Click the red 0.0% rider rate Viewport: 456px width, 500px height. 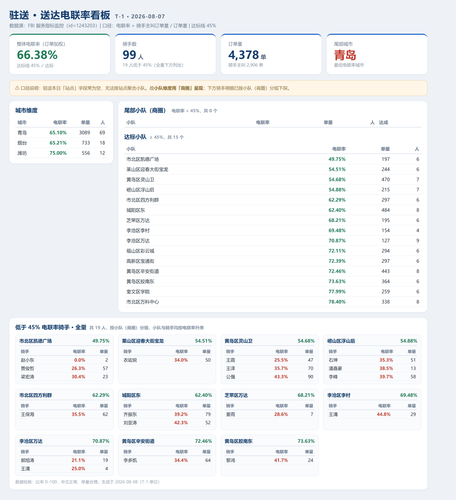[x=80, y=360]
